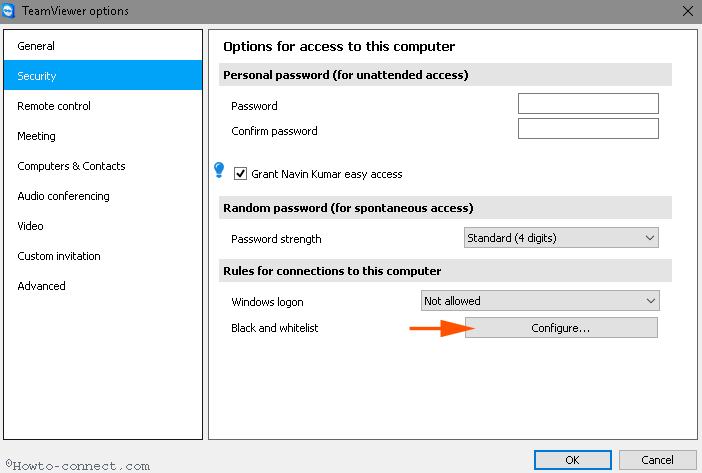
Task: Click the TeamViewer logo icon in title bar
Action: click(9, 11)
